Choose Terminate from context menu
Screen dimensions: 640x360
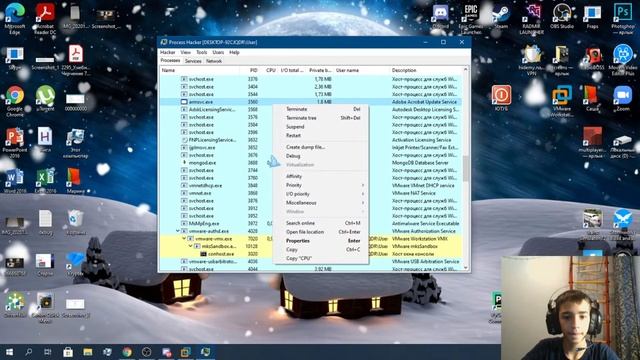(321, 109)
